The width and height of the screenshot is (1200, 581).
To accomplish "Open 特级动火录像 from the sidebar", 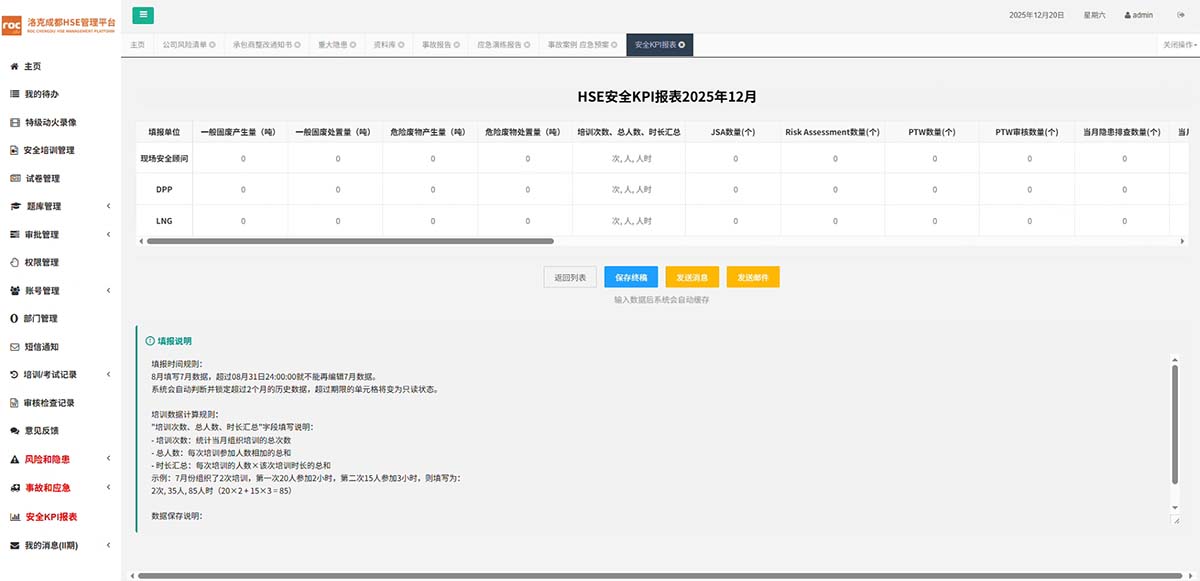I will (x=50, y=122).
